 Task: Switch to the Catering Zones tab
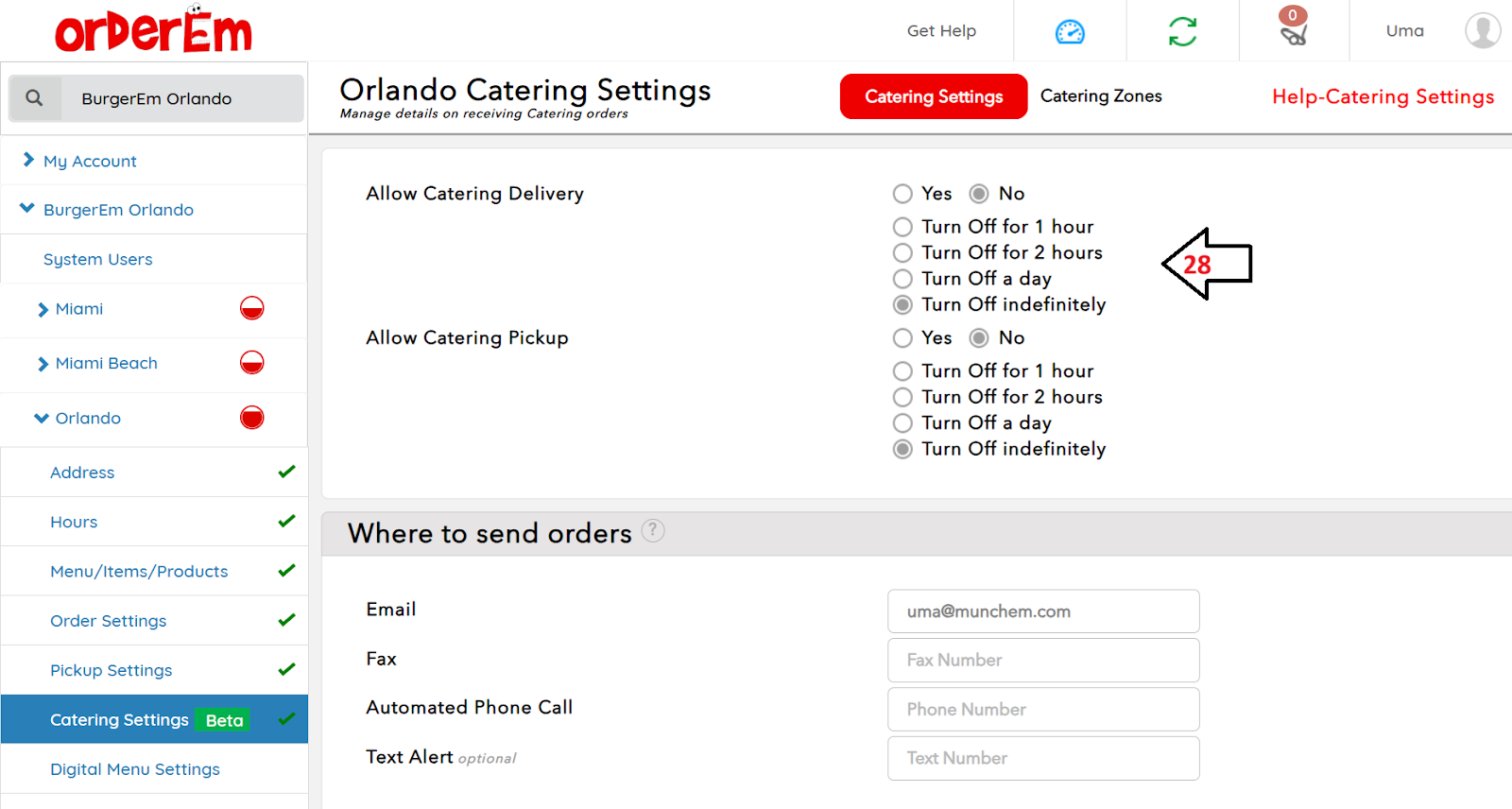pos(1101,96)
